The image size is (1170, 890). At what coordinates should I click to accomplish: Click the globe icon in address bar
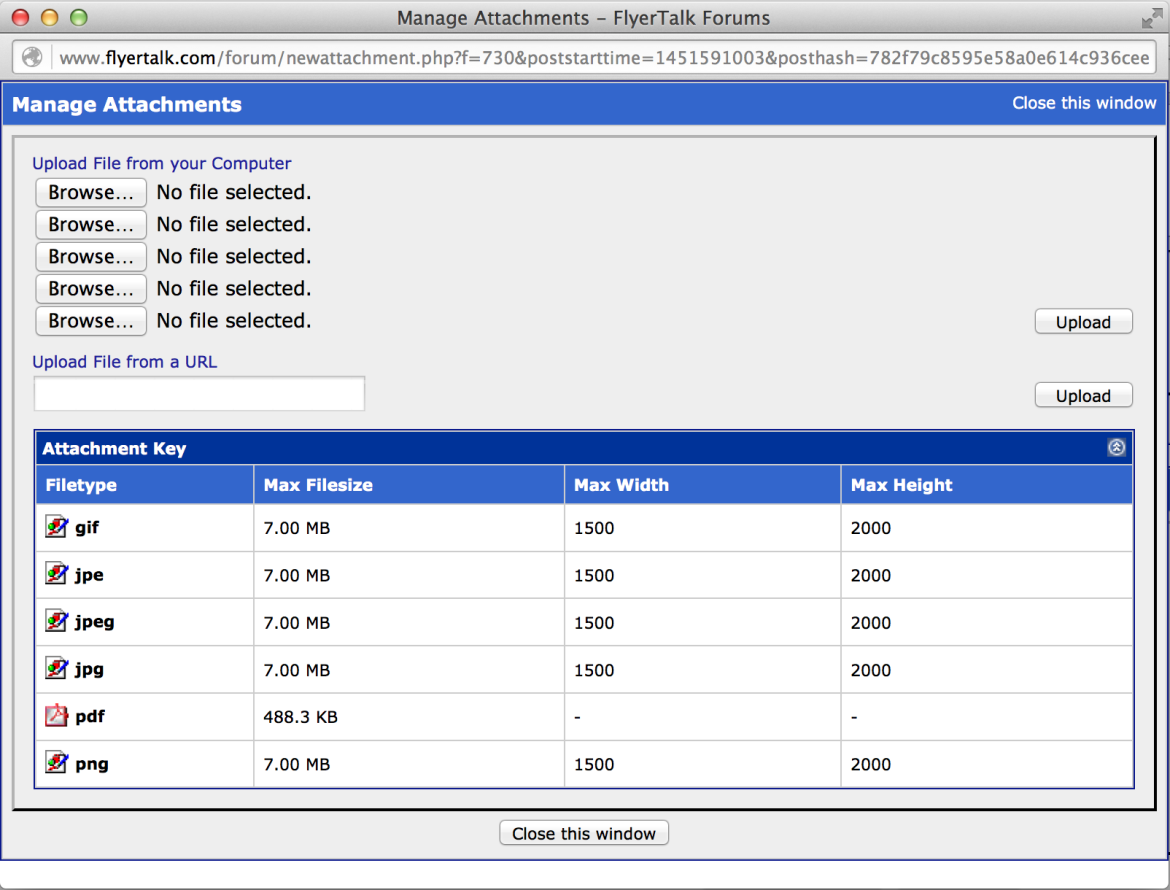pos(33,58)
